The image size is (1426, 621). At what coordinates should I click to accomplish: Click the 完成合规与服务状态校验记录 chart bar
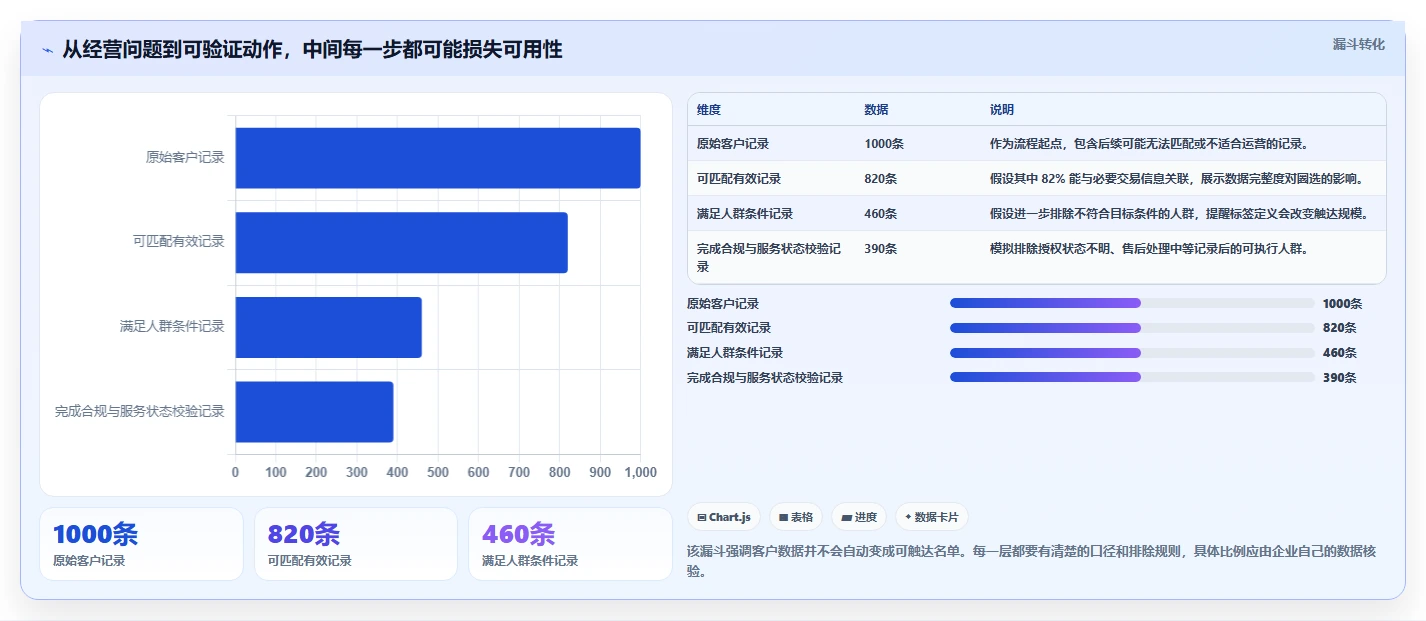point(315,411)
